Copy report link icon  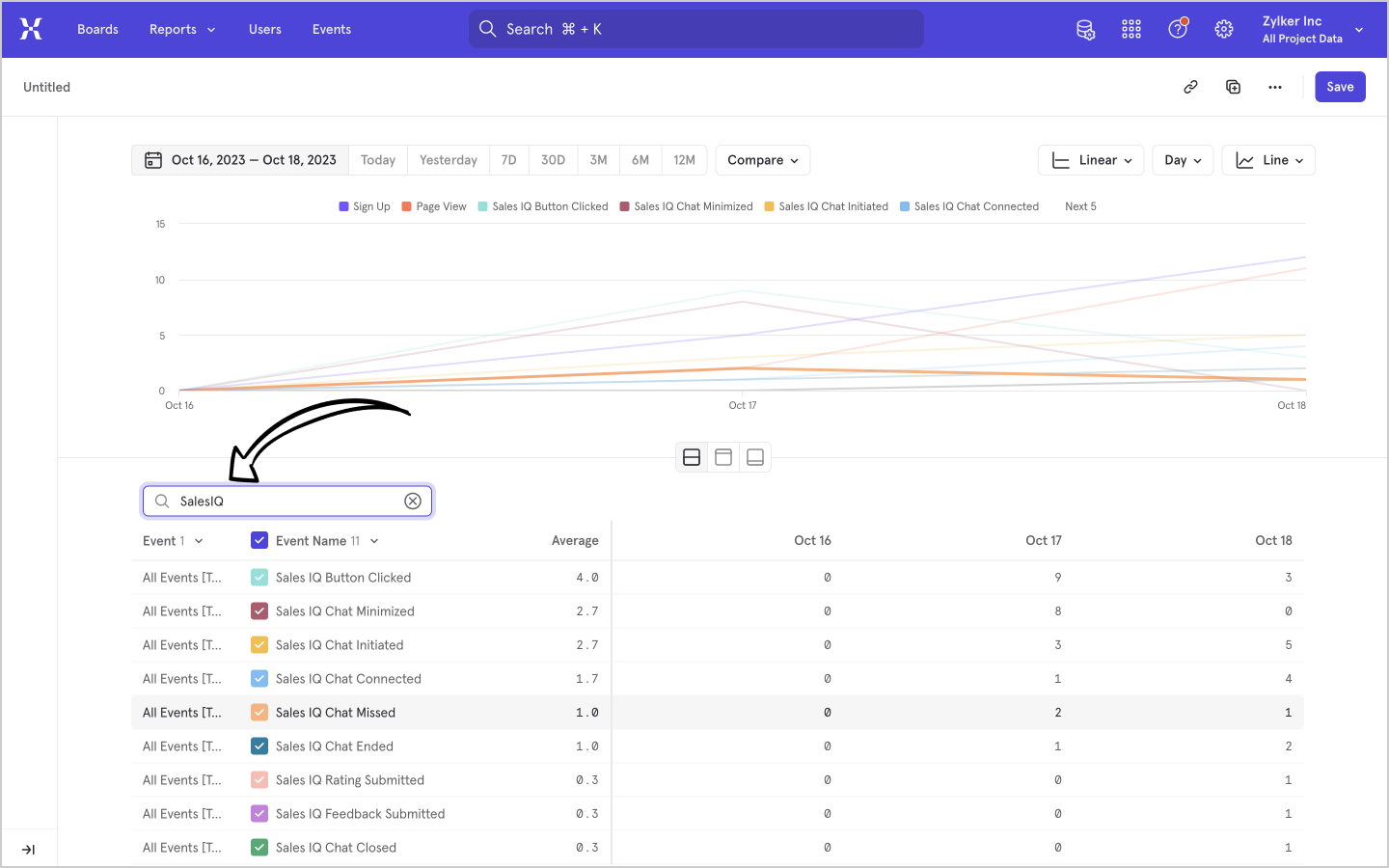click(x=1190, y=87)
